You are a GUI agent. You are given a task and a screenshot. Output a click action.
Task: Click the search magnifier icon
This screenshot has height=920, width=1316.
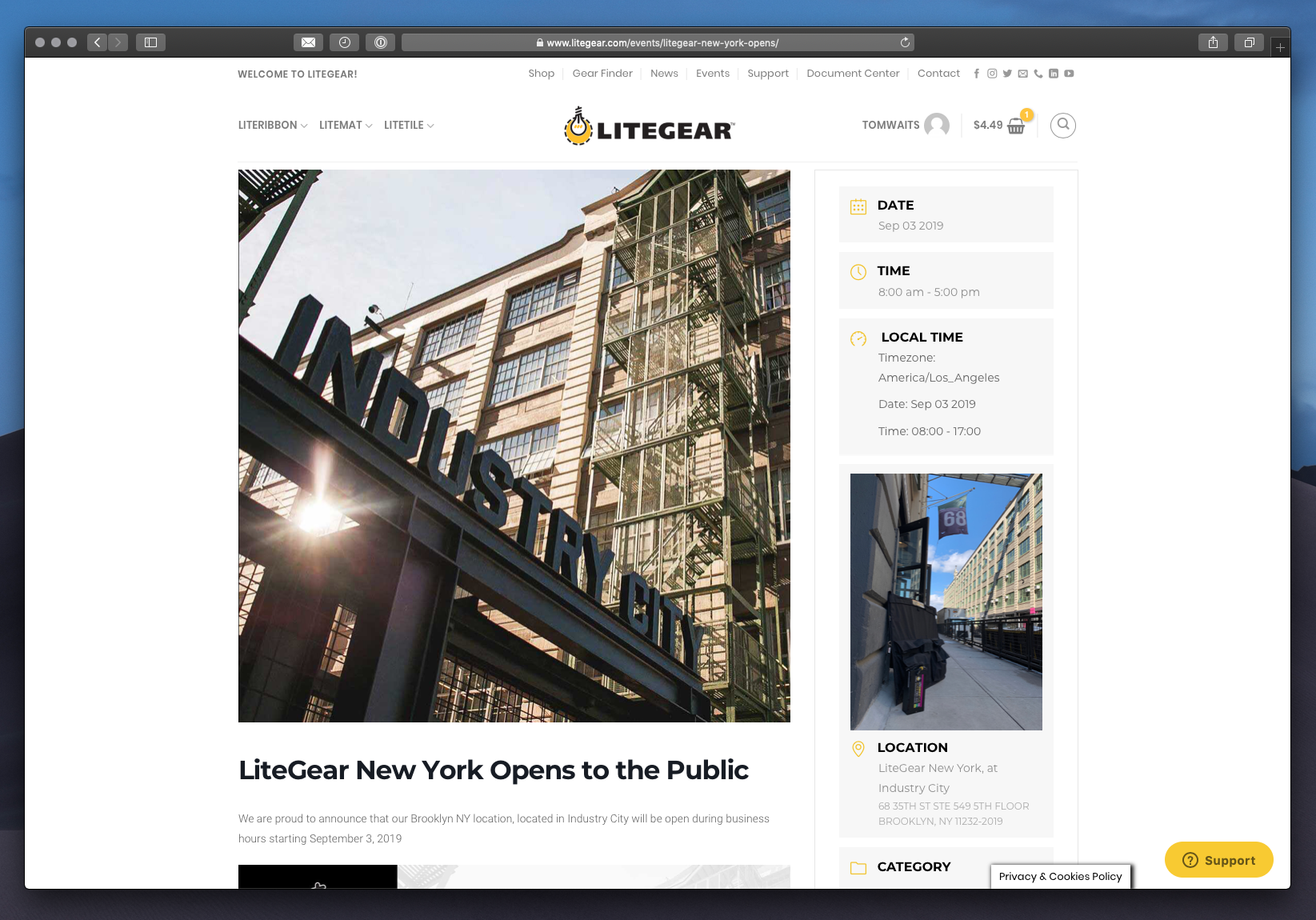coord(1062,125)
